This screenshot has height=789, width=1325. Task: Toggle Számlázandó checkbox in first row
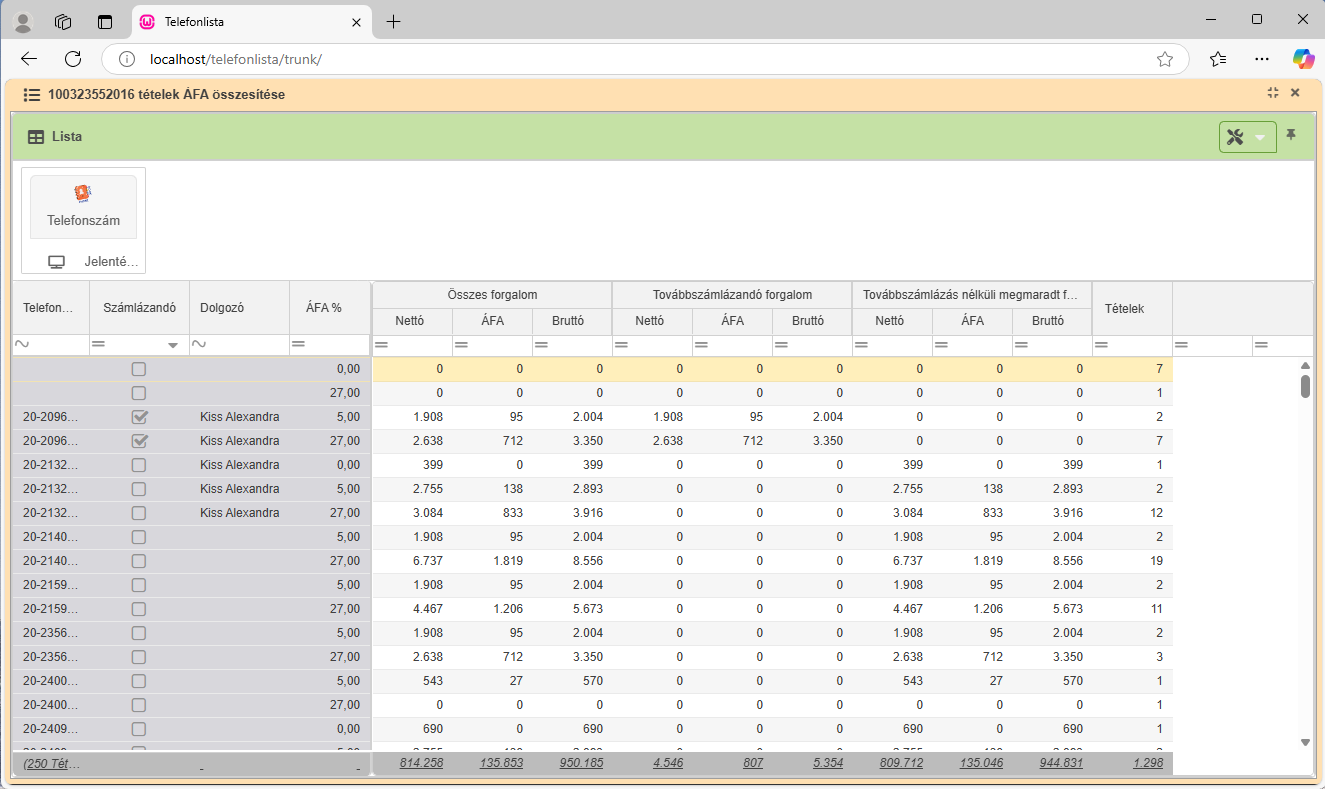click(139, 369)
